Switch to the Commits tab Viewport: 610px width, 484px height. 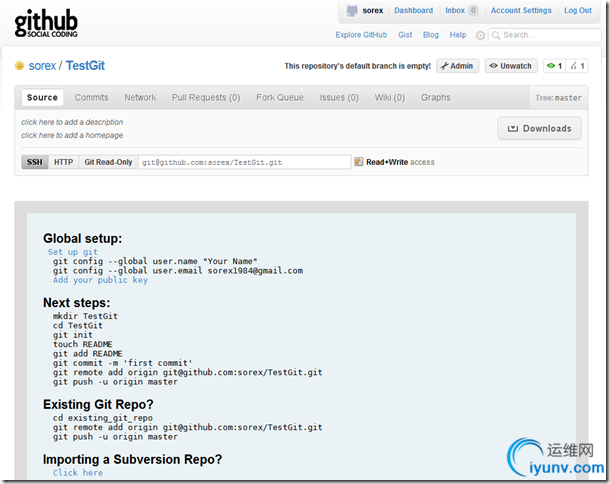(91, 97)
